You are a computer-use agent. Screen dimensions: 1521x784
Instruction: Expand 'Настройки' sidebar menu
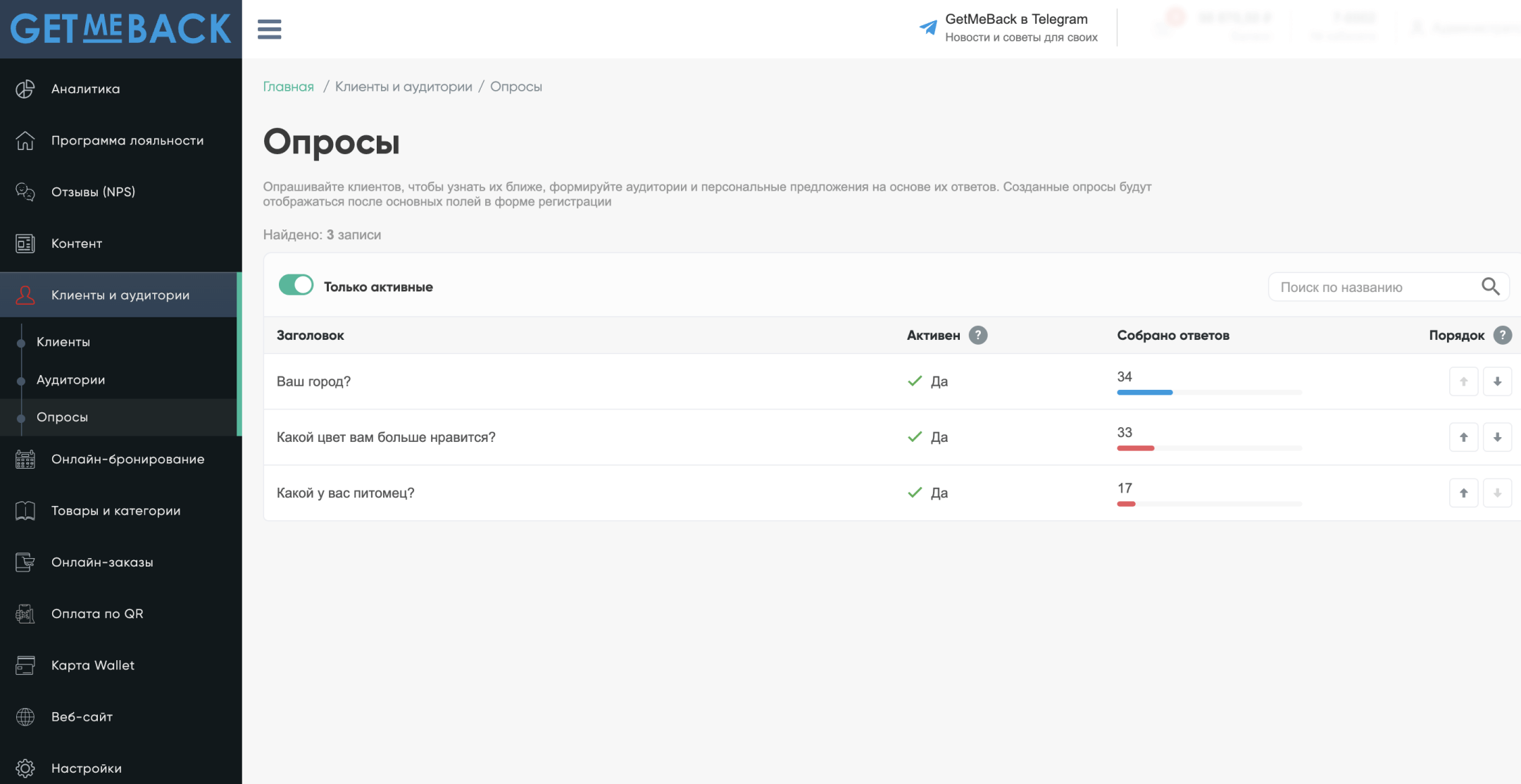click(x=86, y=768)
